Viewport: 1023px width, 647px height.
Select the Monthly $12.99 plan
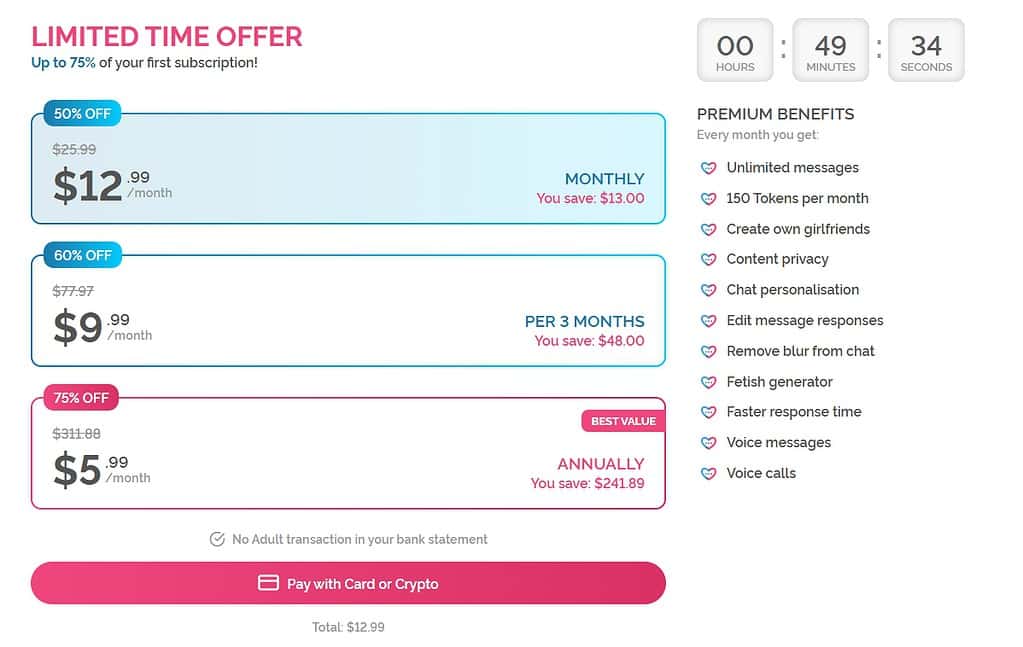coord(348,168)
